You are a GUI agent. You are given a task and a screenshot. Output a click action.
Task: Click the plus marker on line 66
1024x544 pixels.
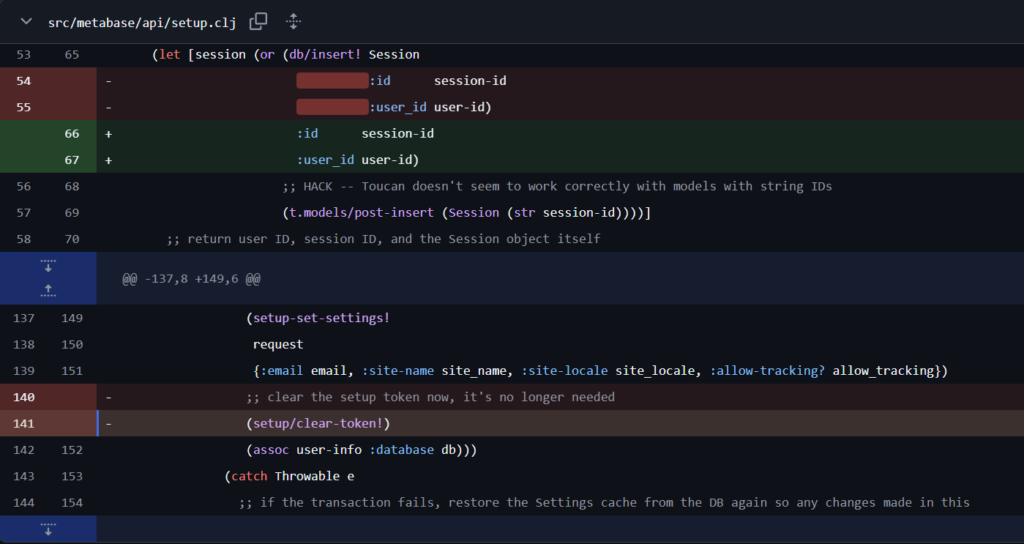pos(108,133)
